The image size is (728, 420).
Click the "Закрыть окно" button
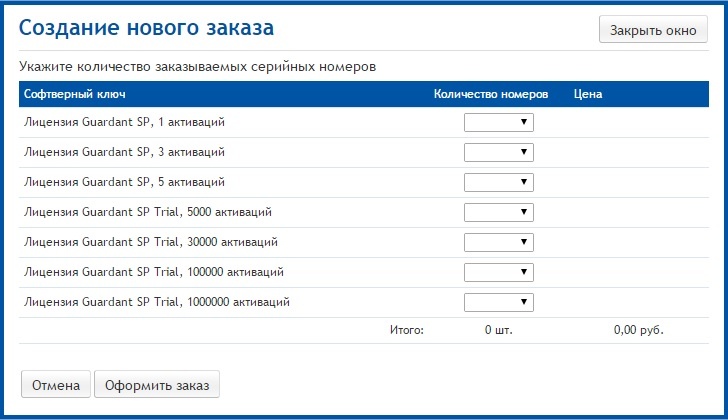click(652, 30)
